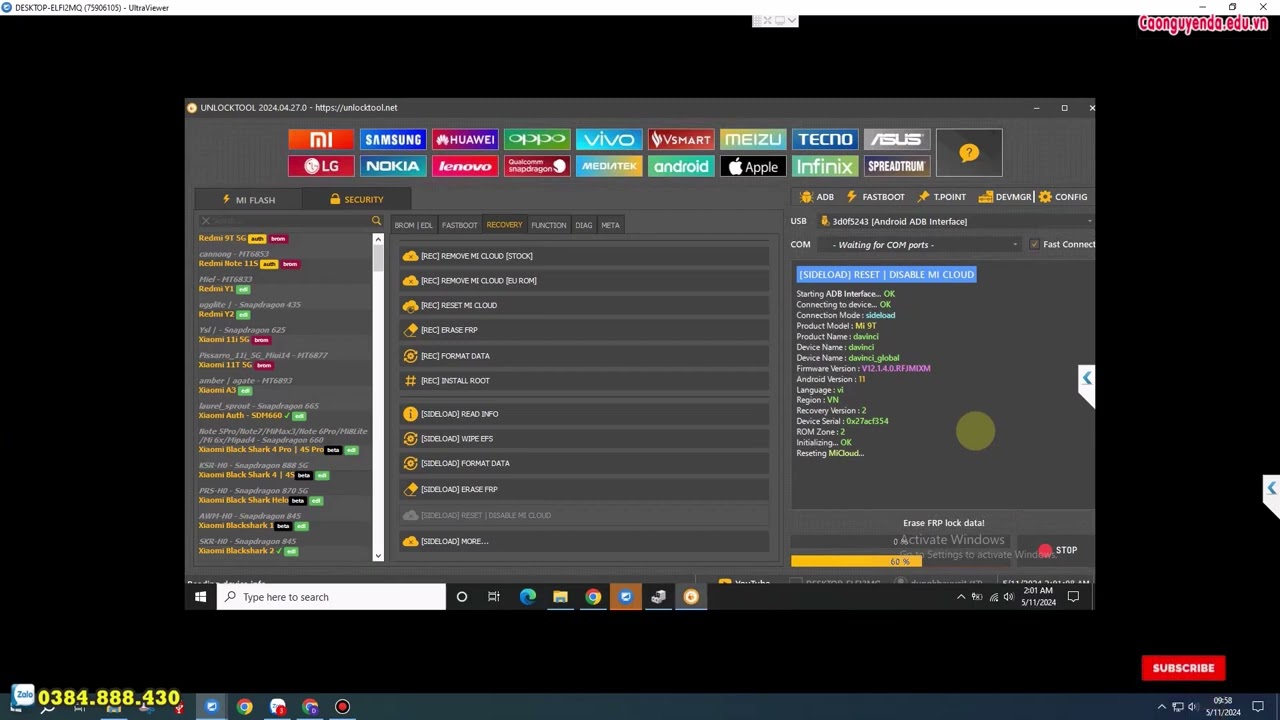Stop the running operation

pyautogui.click(x=1058, y=550)
